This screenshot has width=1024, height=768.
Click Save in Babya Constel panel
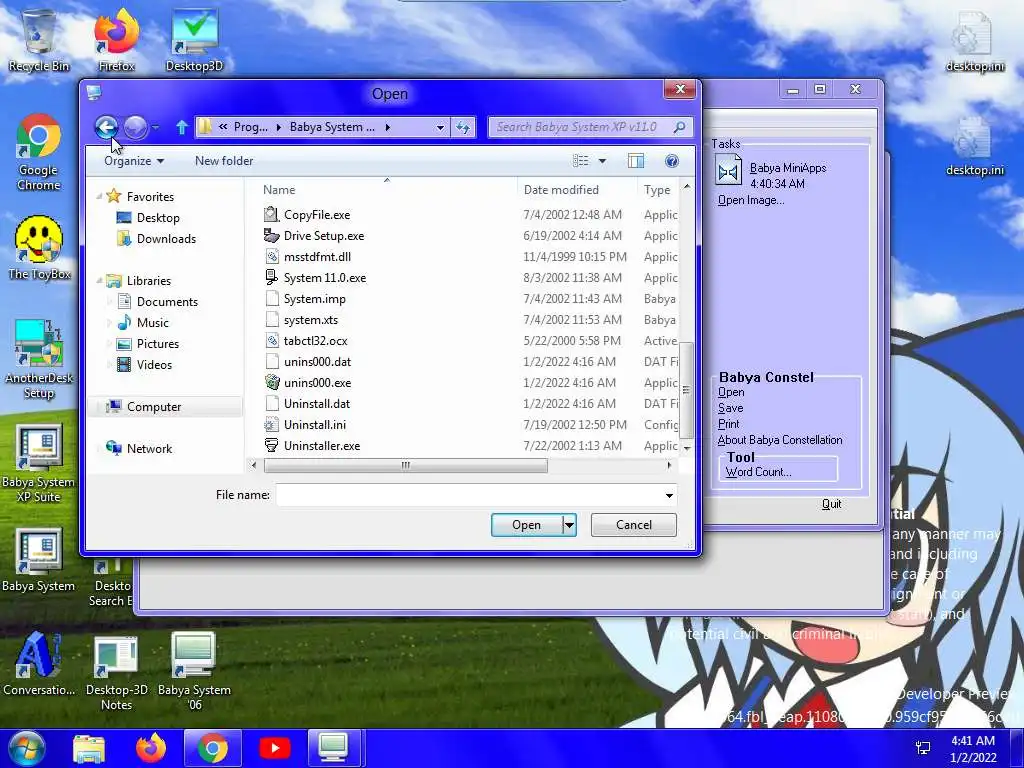pos(730,408)
